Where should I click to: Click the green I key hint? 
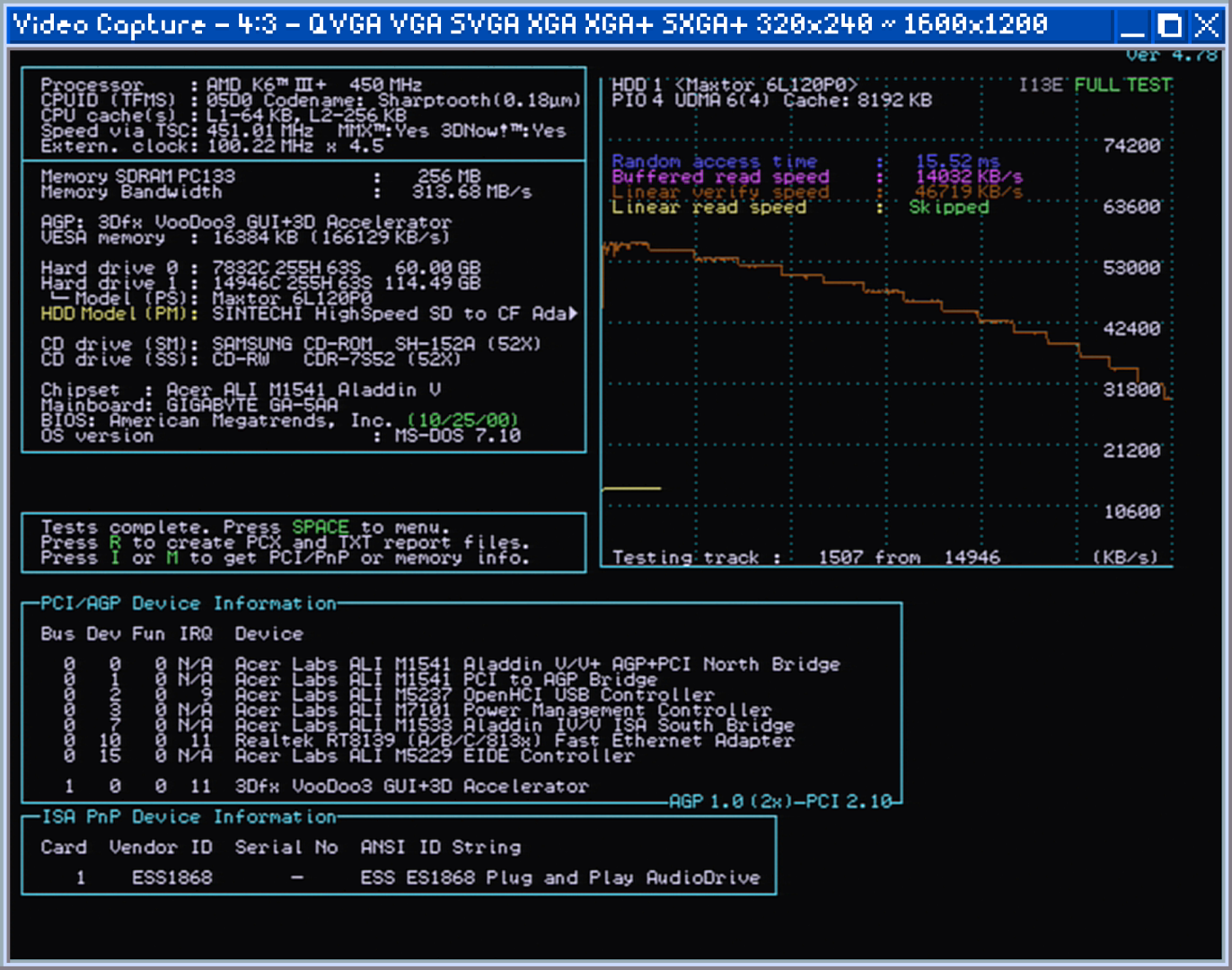tap(115, 558)
